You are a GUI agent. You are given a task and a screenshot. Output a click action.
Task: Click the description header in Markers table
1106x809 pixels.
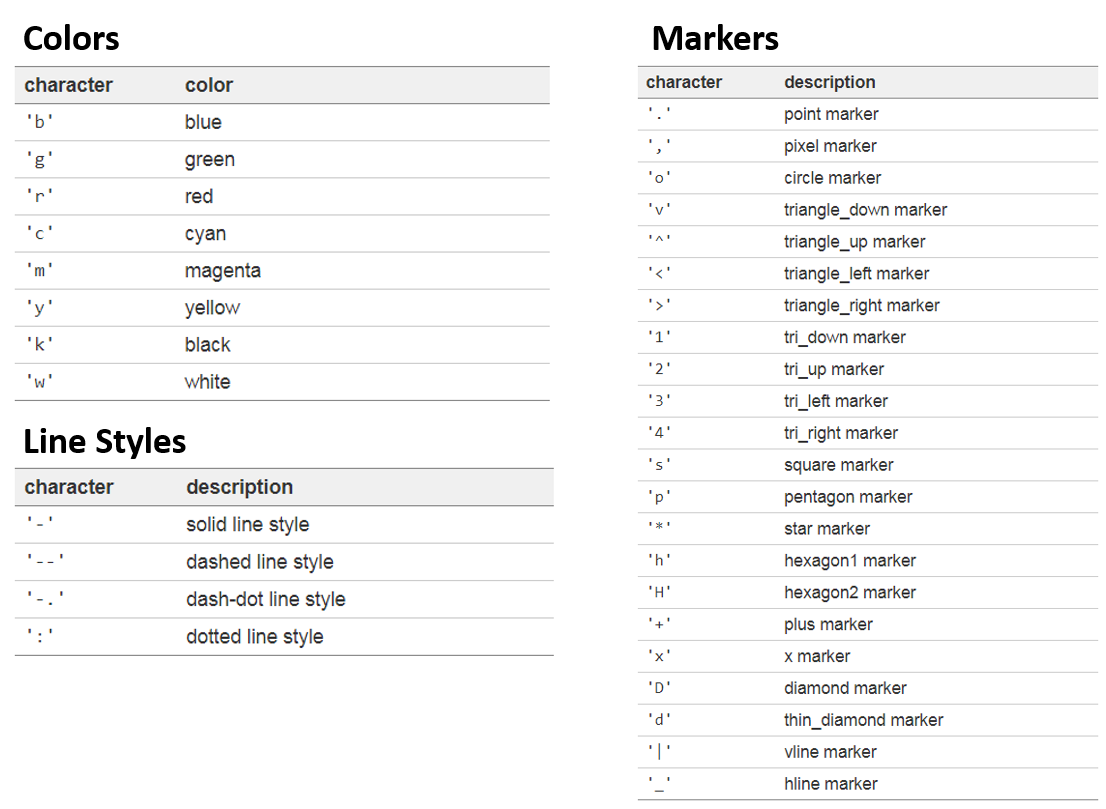830,83
